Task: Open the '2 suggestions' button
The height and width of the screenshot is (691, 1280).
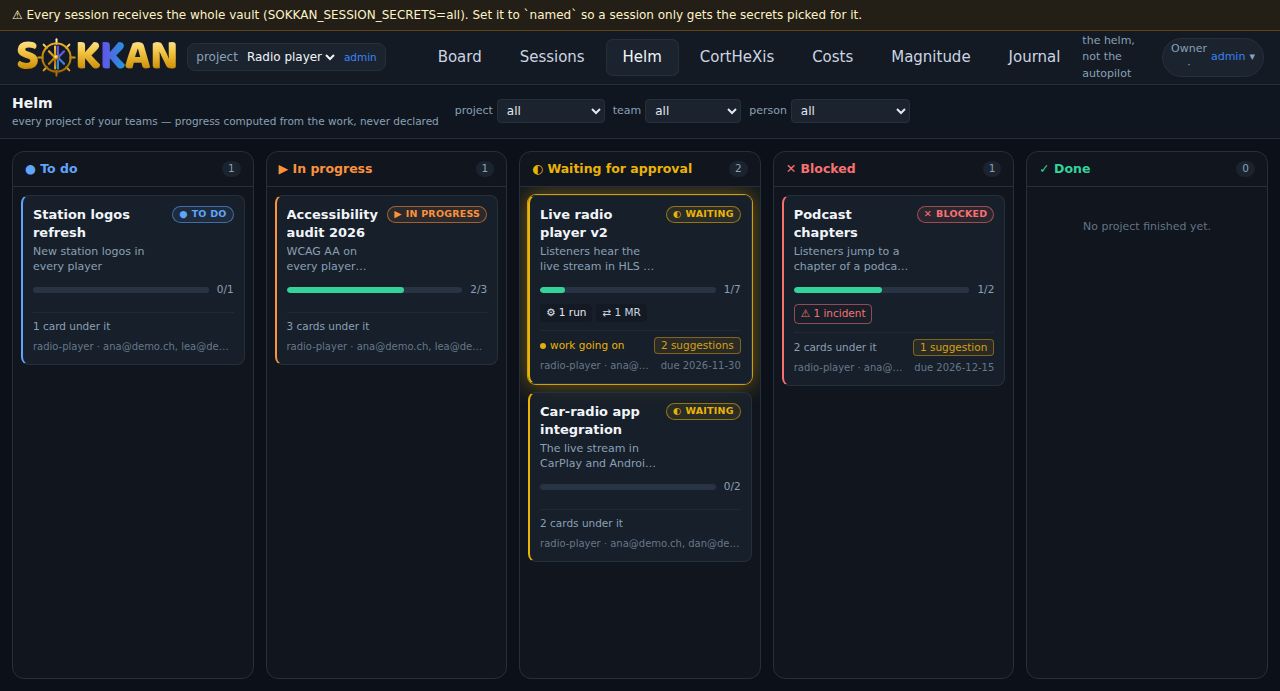Action: tap(698, 345)
